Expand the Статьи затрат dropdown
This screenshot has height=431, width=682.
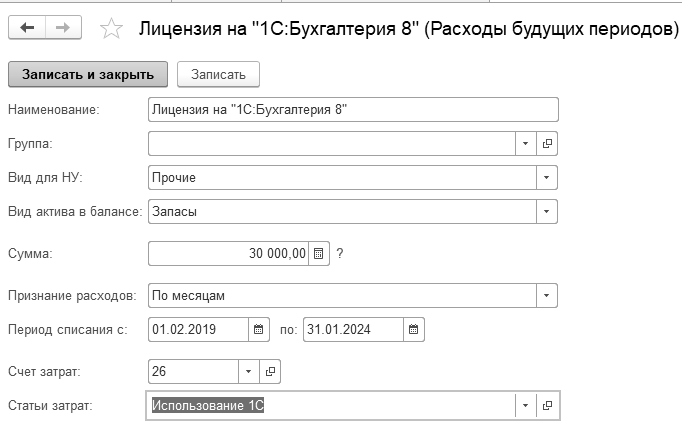click(526, 405)
